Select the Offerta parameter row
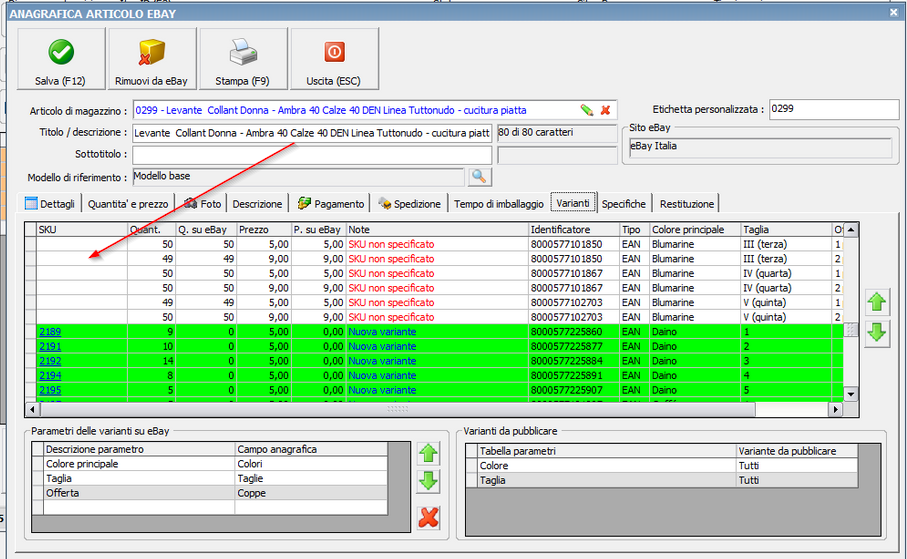Image resolution: width=907 pixels, height=559 pixels. (215, 493)
